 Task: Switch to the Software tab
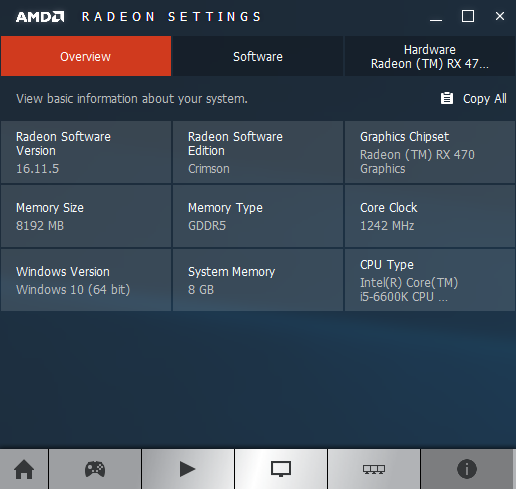(x=258, y=56)
